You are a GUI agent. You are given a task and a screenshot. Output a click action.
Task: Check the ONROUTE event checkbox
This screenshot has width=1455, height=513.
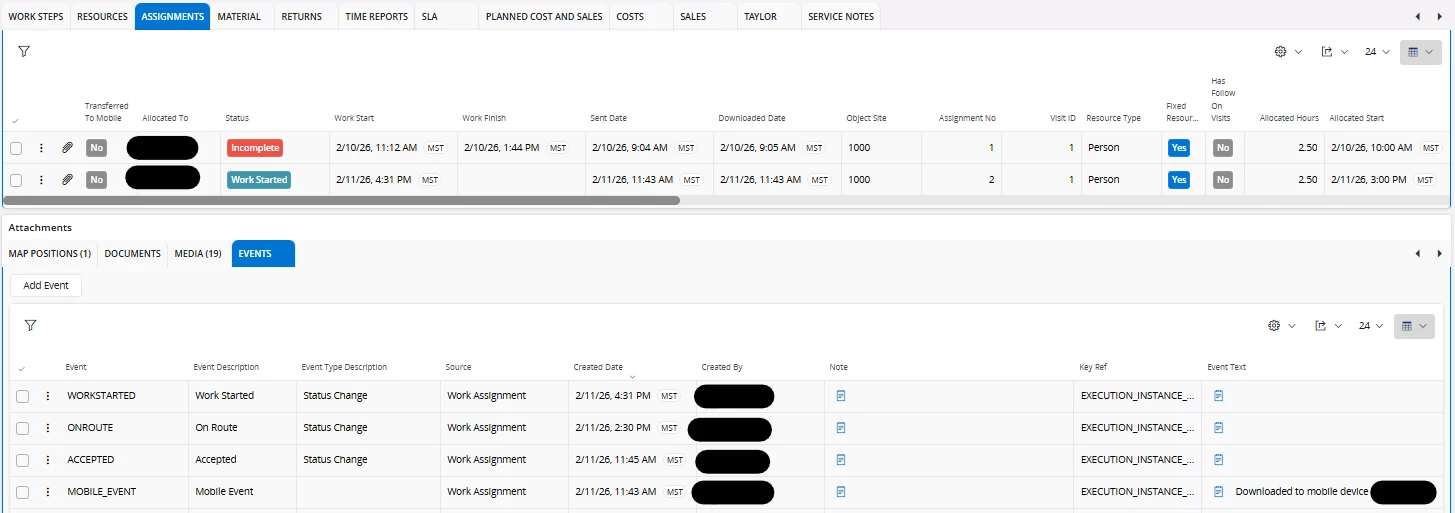22,428
